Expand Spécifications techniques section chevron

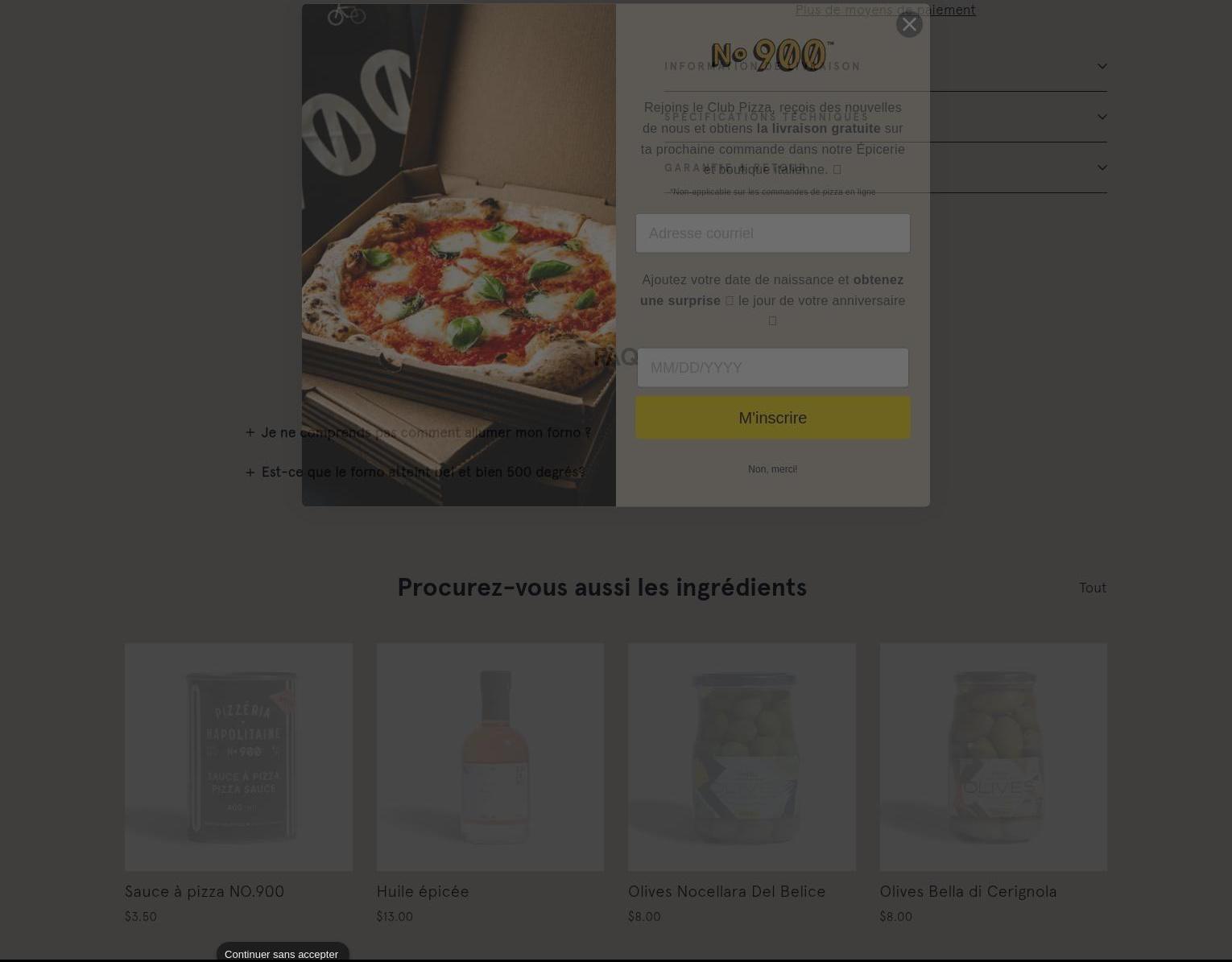coord(1102,117)
